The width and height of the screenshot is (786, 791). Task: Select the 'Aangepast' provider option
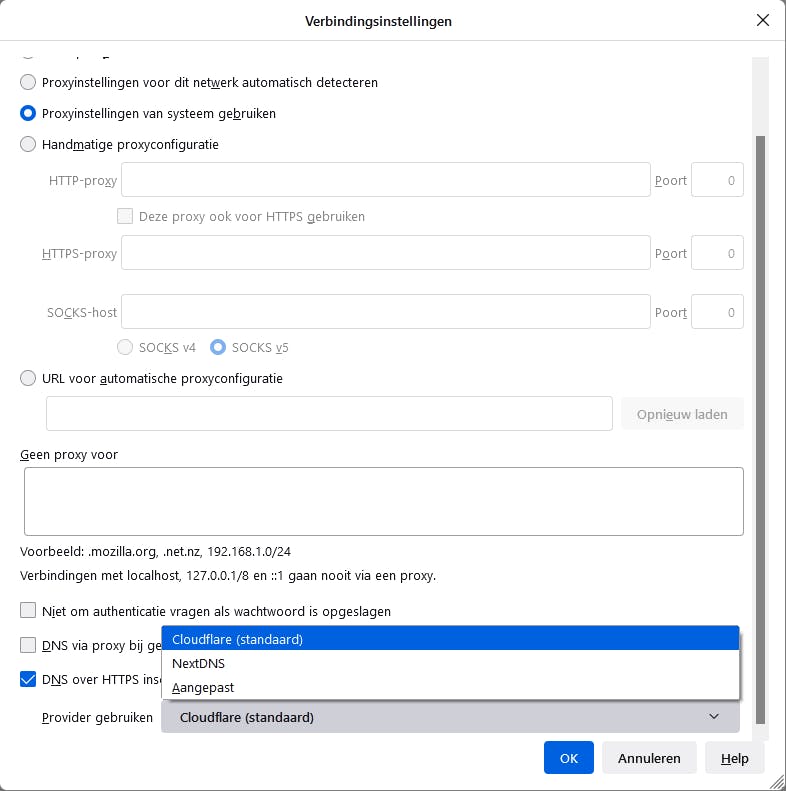click(x=450, y=687)
